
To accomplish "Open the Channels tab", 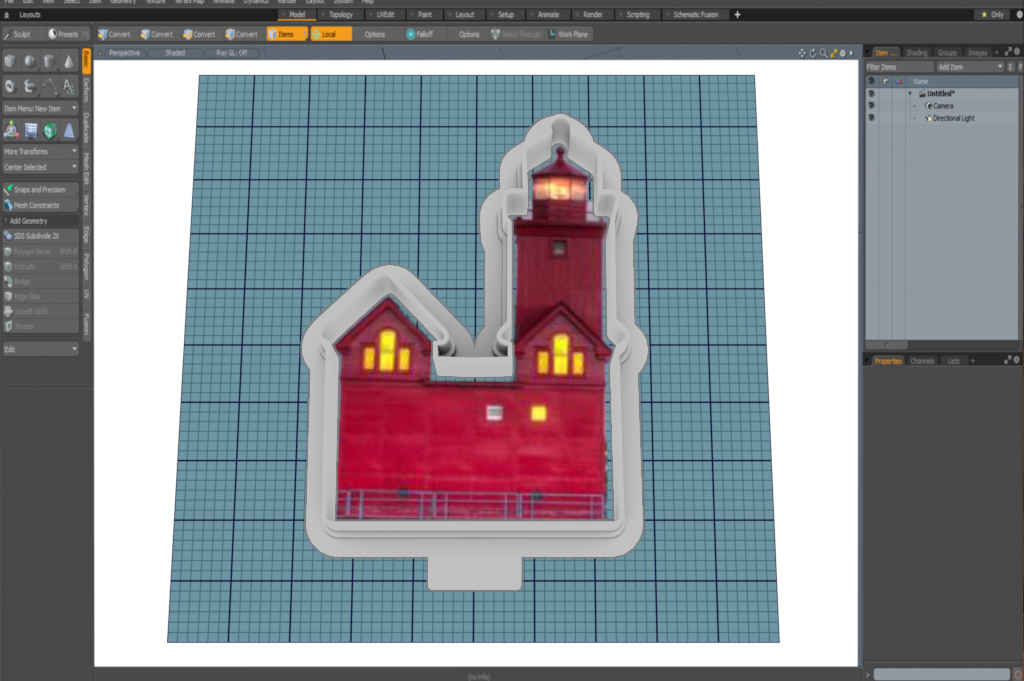I will tap(921, 360).
